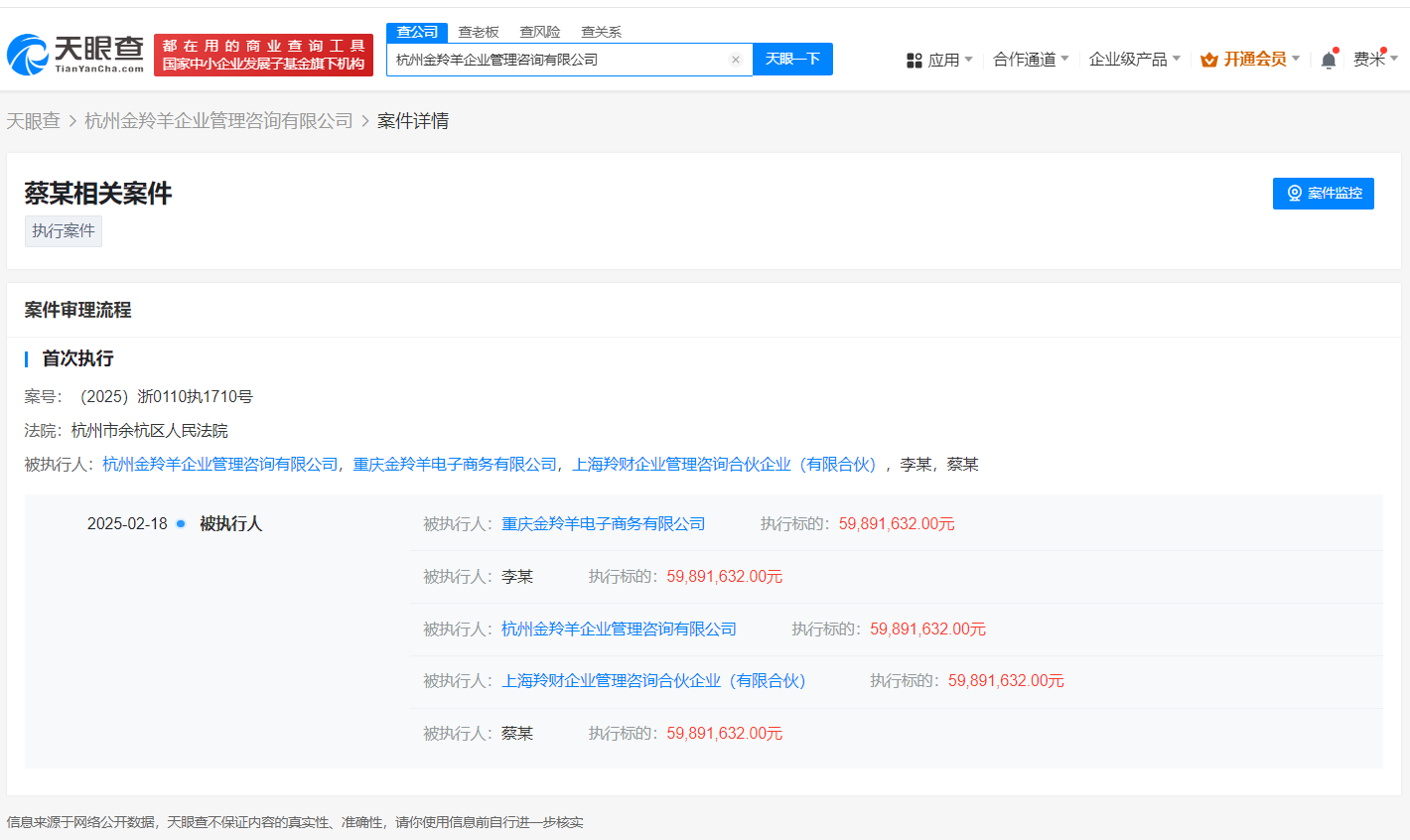
Task: Click the 执行案件 tag
Action: (64, 231)
